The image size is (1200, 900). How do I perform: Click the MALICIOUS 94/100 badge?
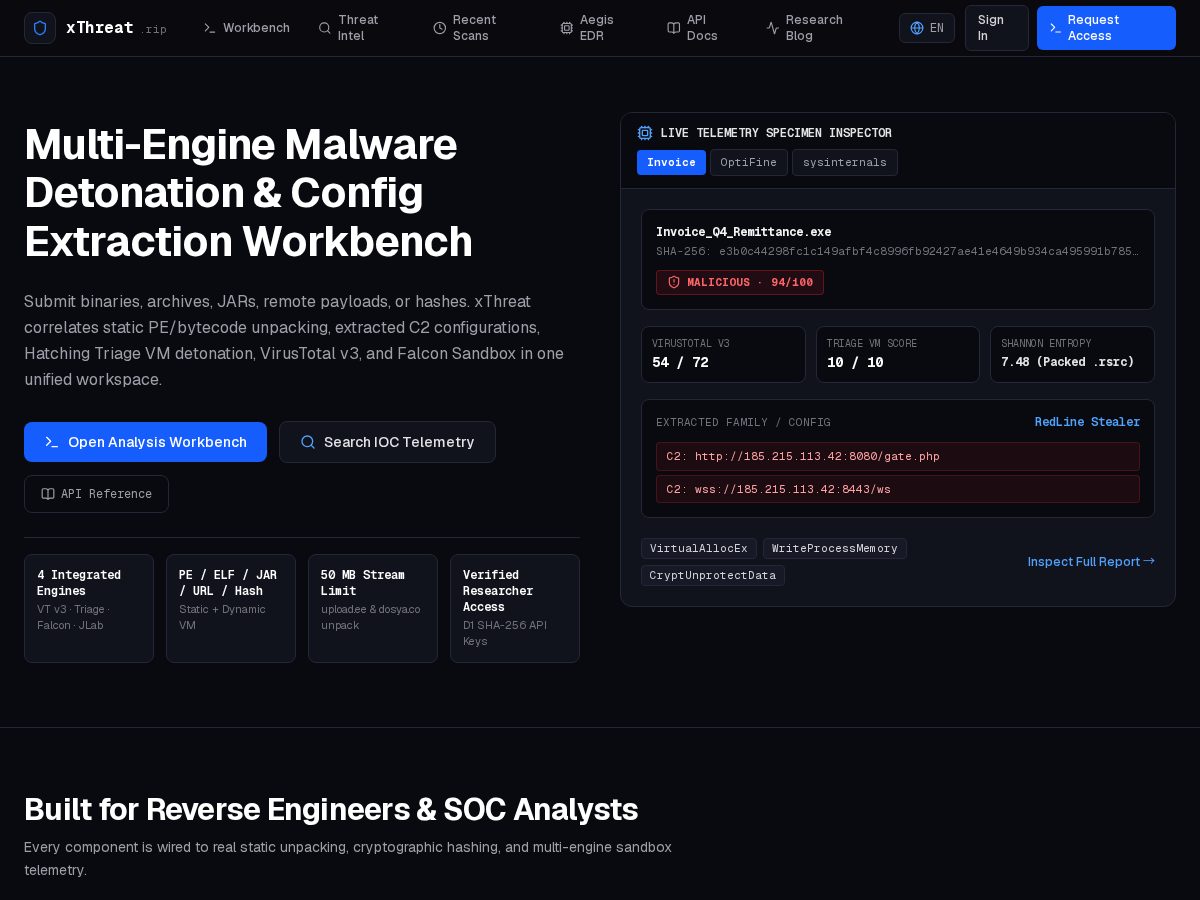click(x=740, y=283)
